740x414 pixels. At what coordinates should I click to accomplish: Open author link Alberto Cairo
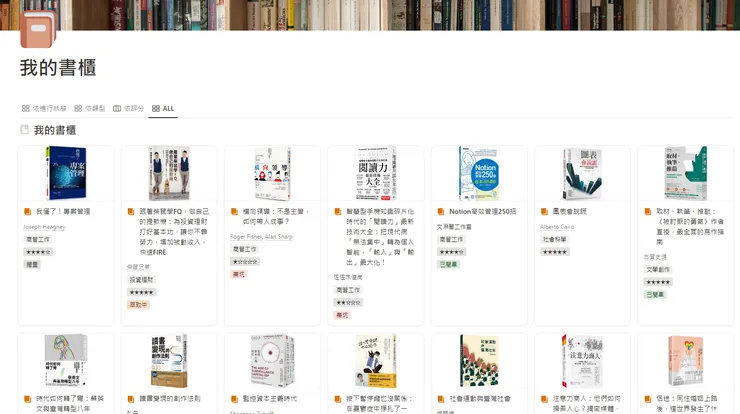point(557,227)
